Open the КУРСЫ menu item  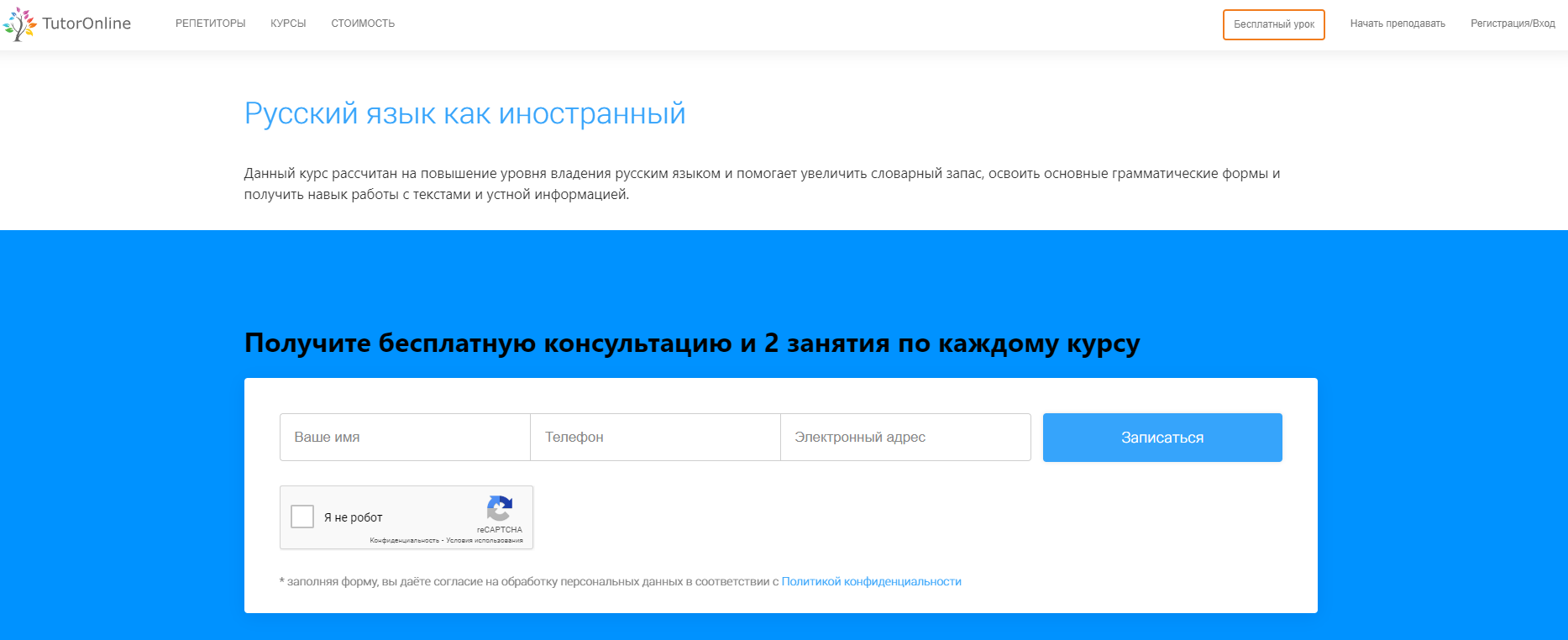[x=288, y=24]
